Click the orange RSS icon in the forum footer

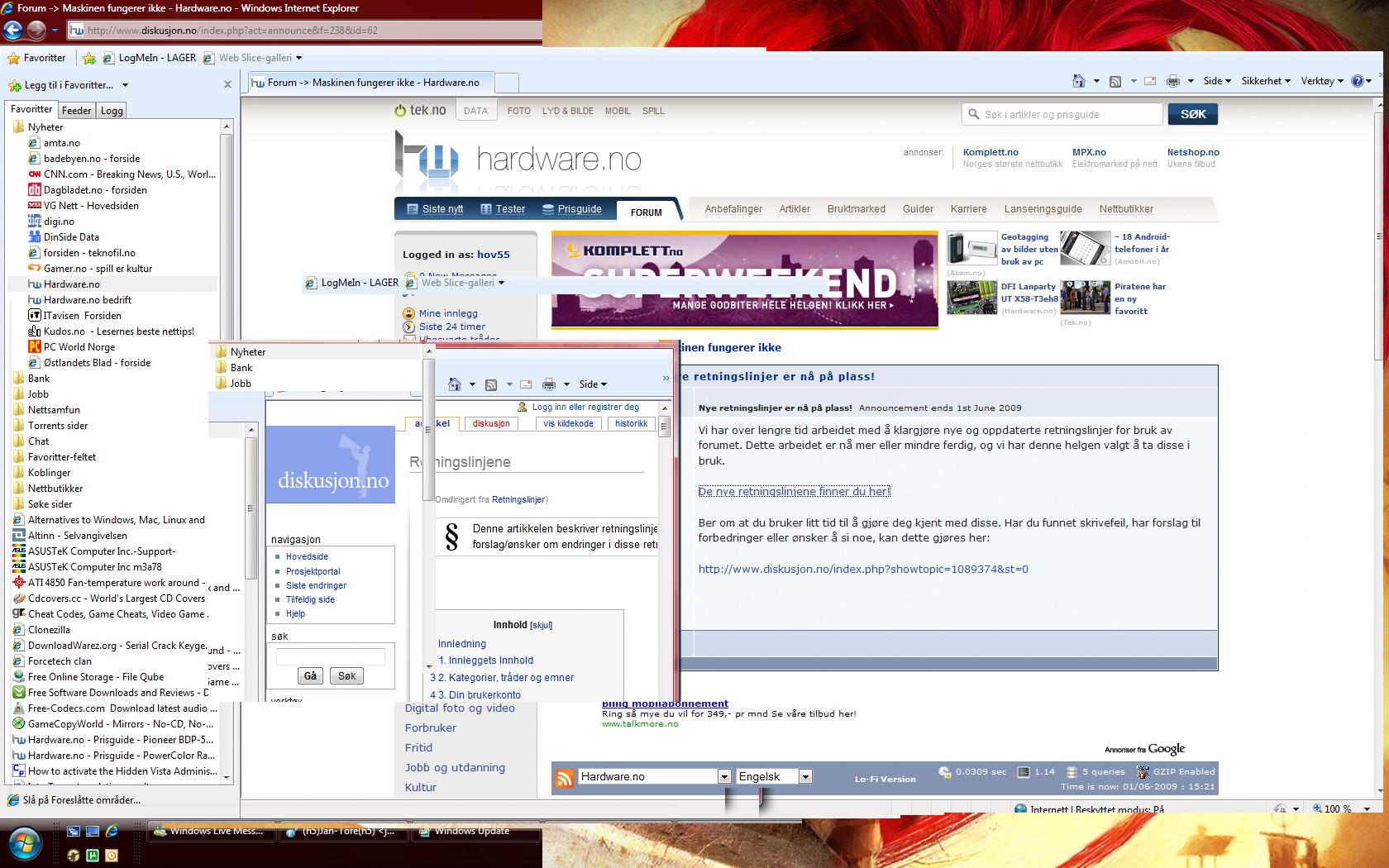[x=565, y=777]
